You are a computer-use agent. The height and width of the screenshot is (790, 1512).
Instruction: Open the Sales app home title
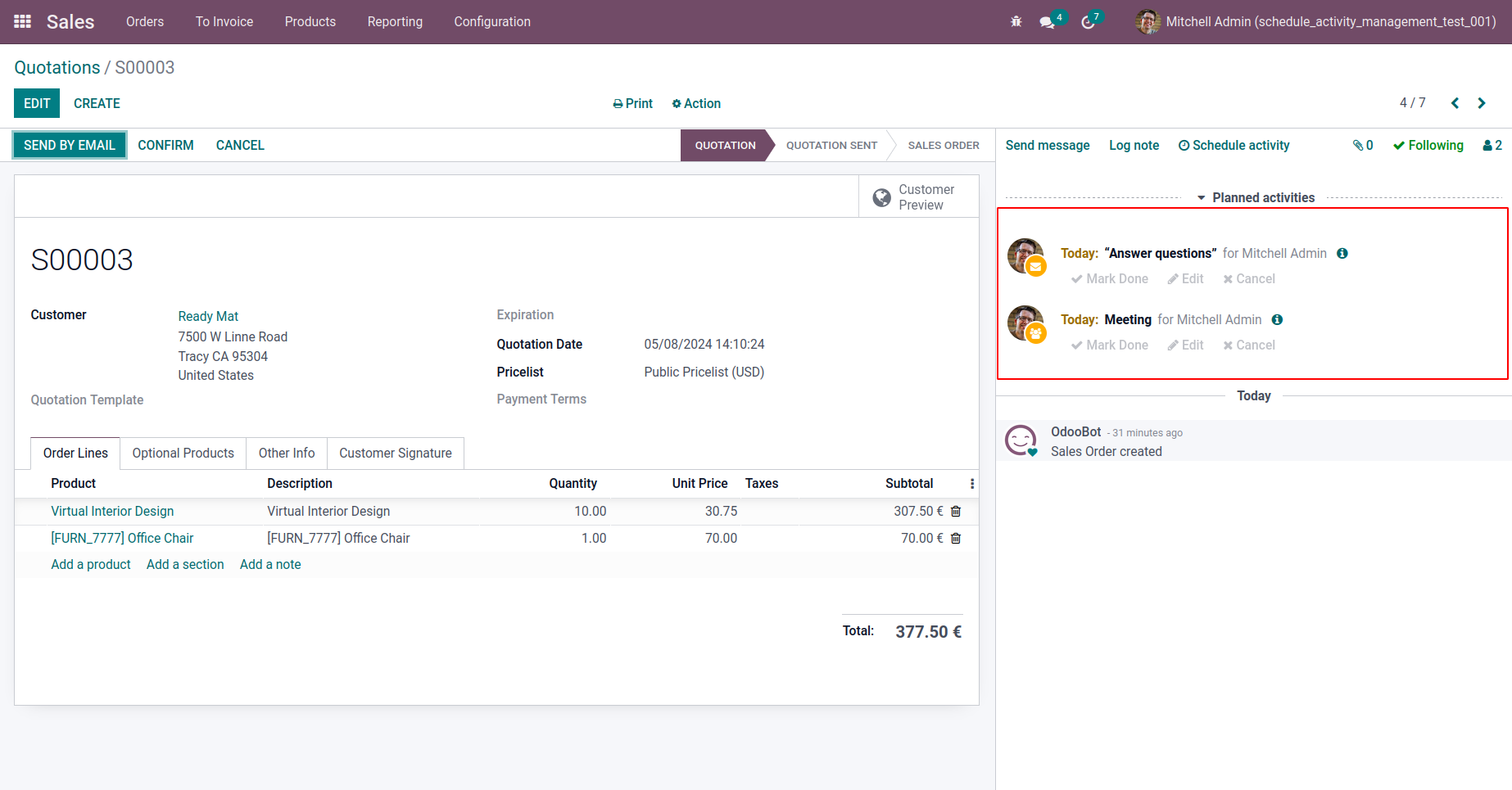click(70, 22)
